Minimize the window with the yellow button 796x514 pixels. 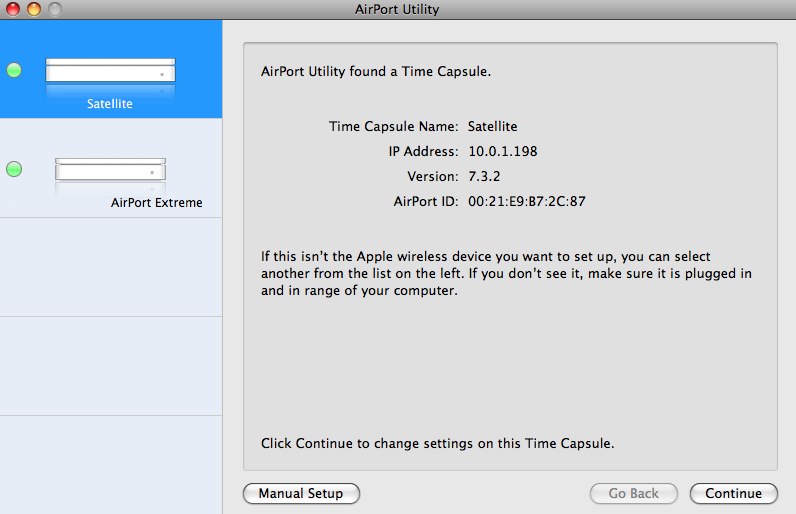[33, 10]
